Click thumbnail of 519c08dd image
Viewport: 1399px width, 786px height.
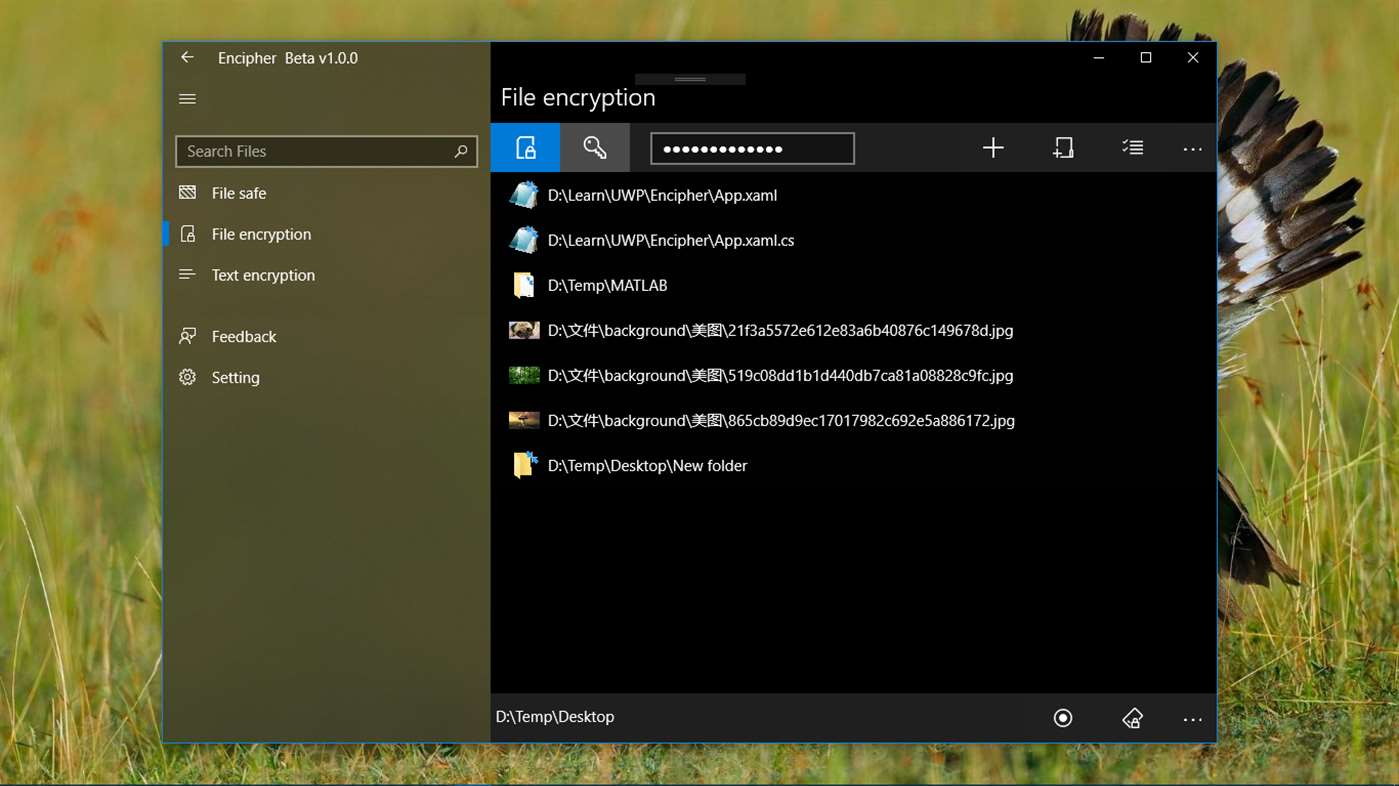(x=524, y=375)
